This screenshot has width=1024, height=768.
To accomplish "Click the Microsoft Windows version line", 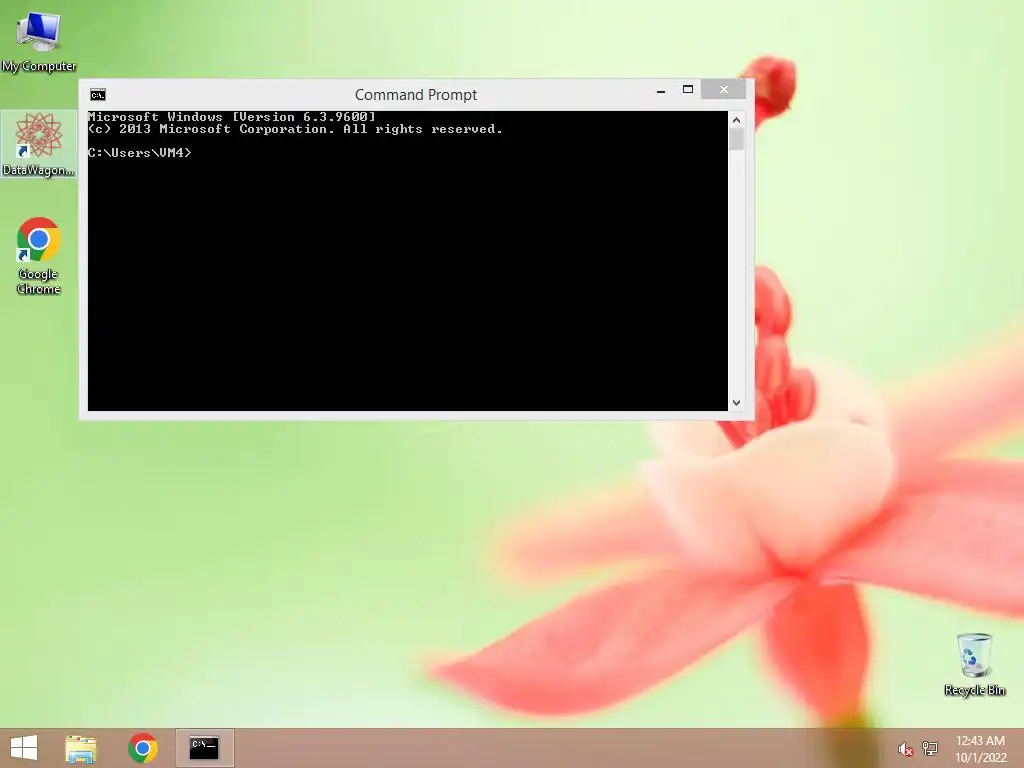I will click(x=232, y=117).
